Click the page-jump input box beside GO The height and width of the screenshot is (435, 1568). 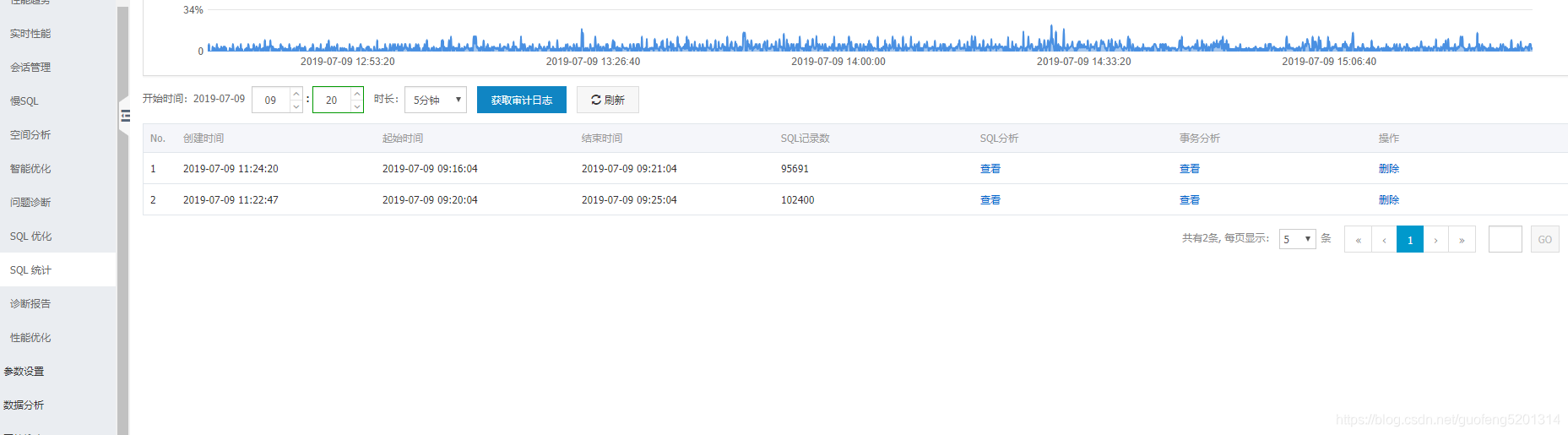tap(1505, 239)
